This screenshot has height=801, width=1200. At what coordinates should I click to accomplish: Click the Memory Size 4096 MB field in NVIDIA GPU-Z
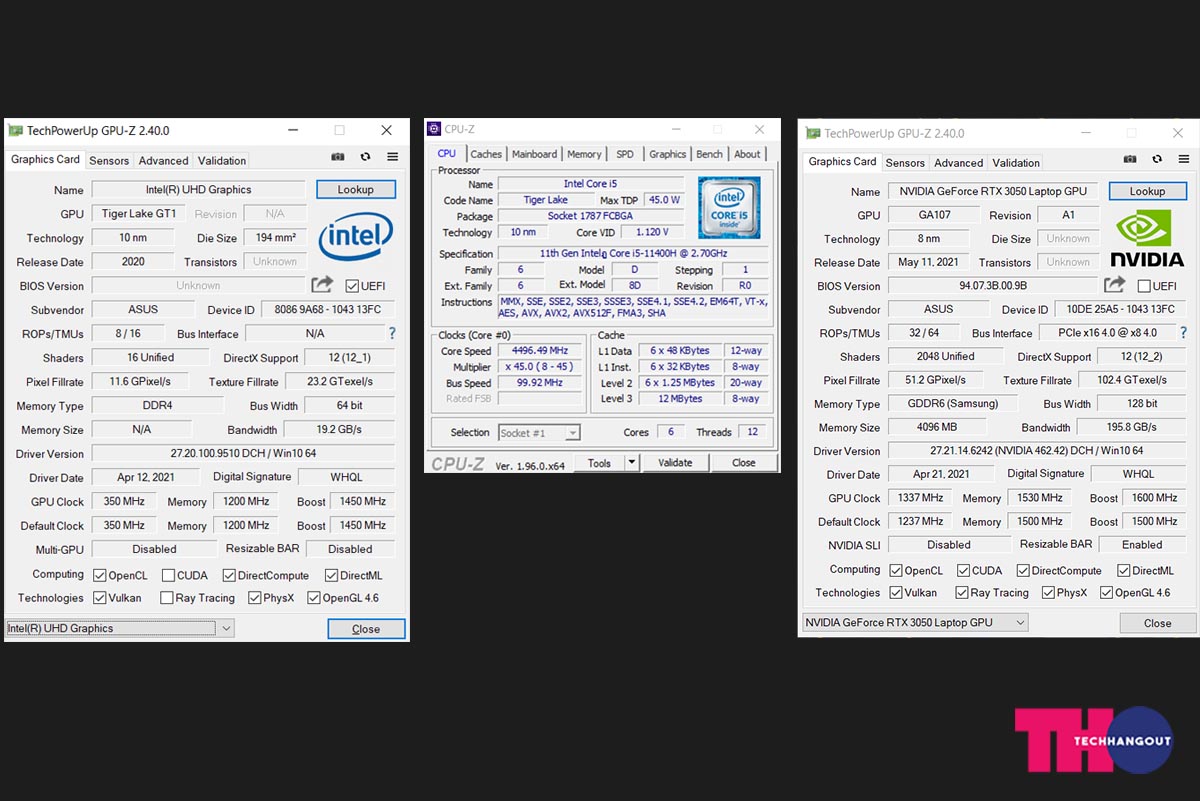coord(937,427)
